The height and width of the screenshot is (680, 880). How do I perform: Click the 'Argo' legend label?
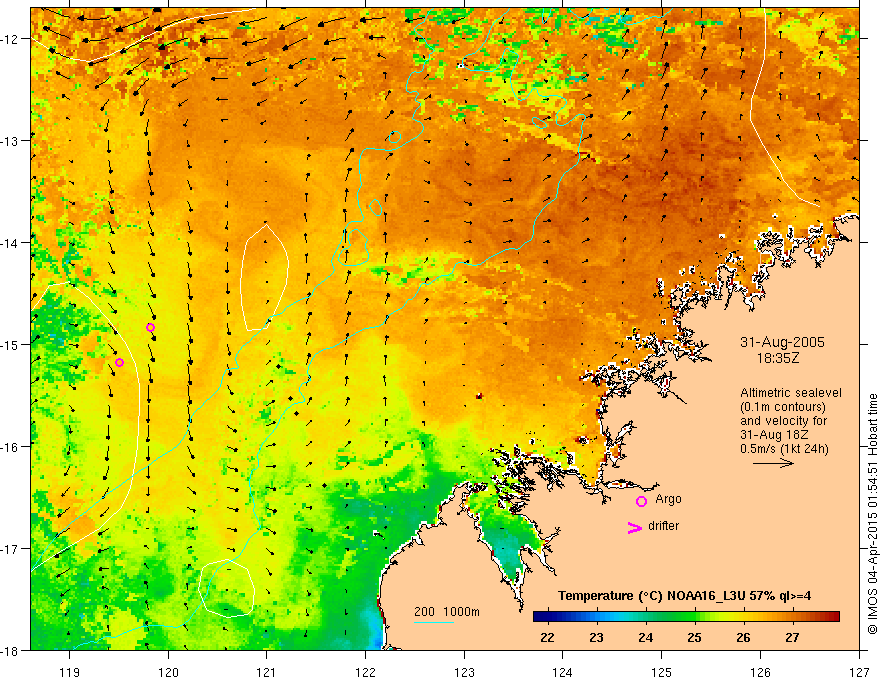[x=668, y=499]
